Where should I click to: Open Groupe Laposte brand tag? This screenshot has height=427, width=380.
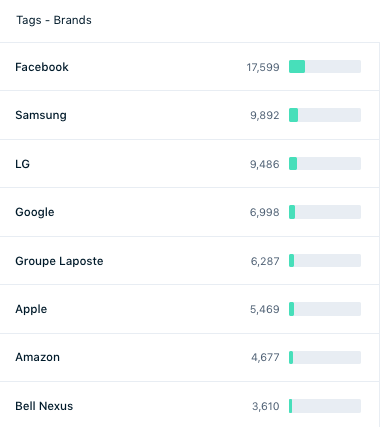59,261
